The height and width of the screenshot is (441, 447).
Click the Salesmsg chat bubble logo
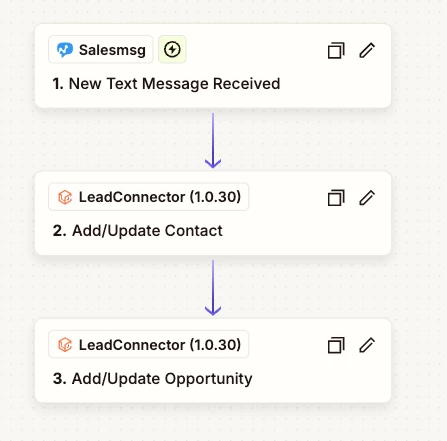click(65, 50)
